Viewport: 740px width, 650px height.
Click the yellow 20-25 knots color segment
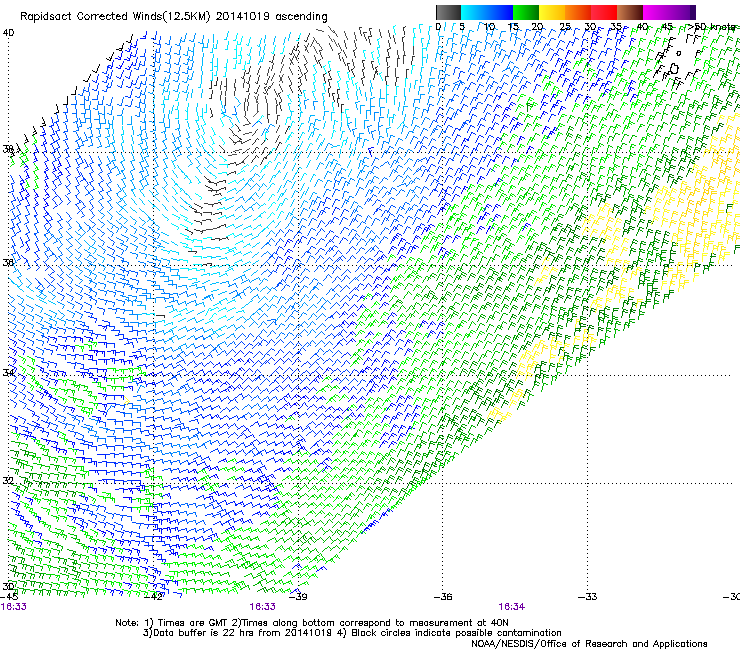(552, 12)
